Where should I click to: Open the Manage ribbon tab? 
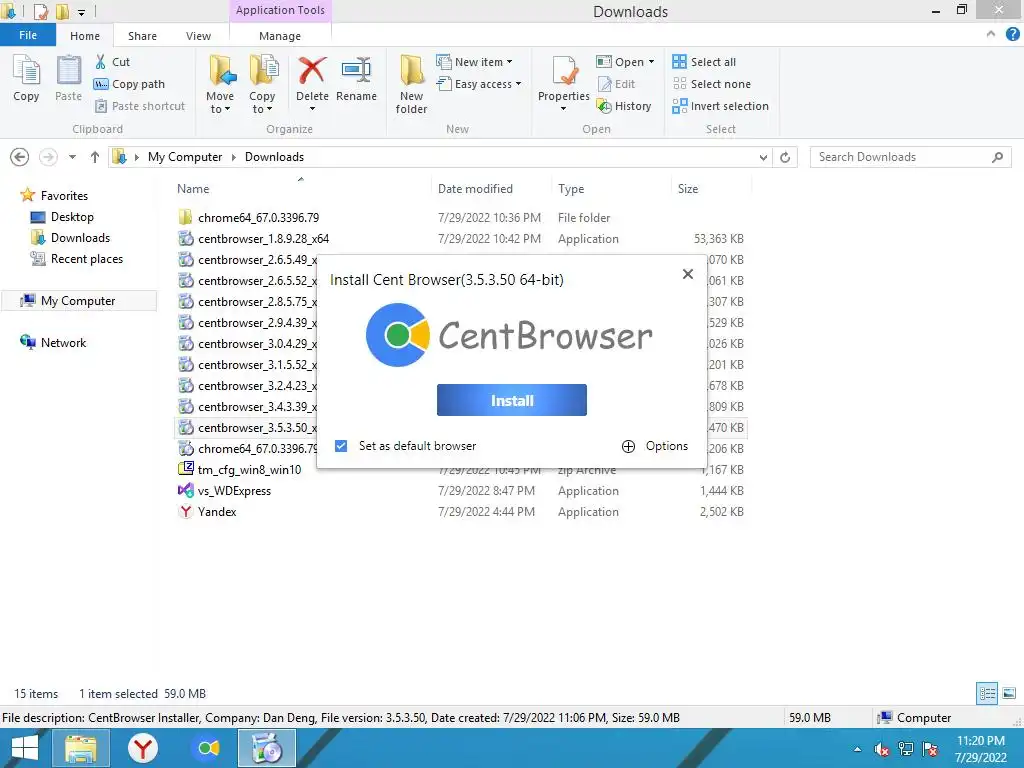pyautogui.click(x=280, y=36)
